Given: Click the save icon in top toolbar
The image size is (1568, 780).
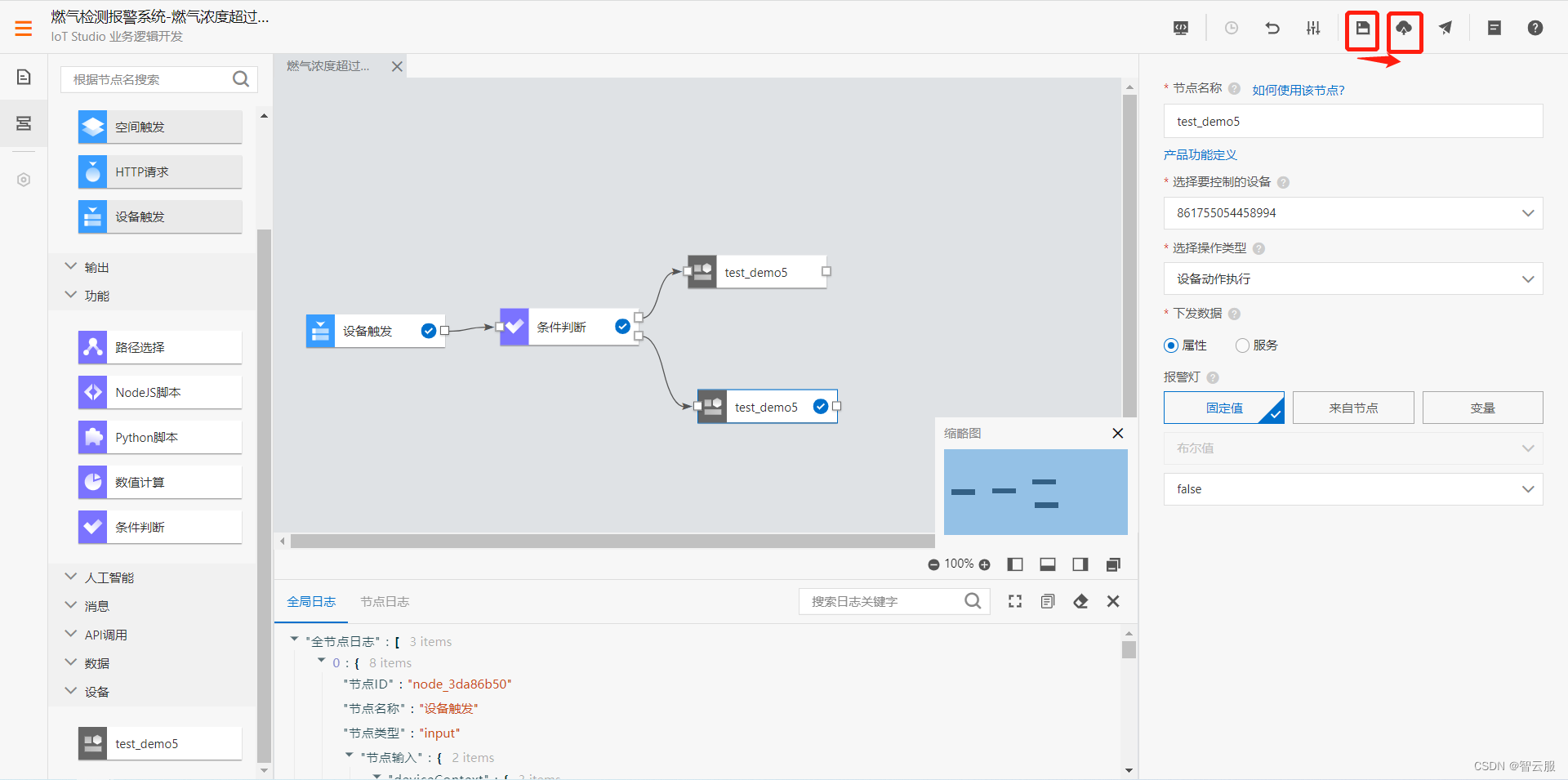Looking at the screenshot, I should tap(1362, 29).
